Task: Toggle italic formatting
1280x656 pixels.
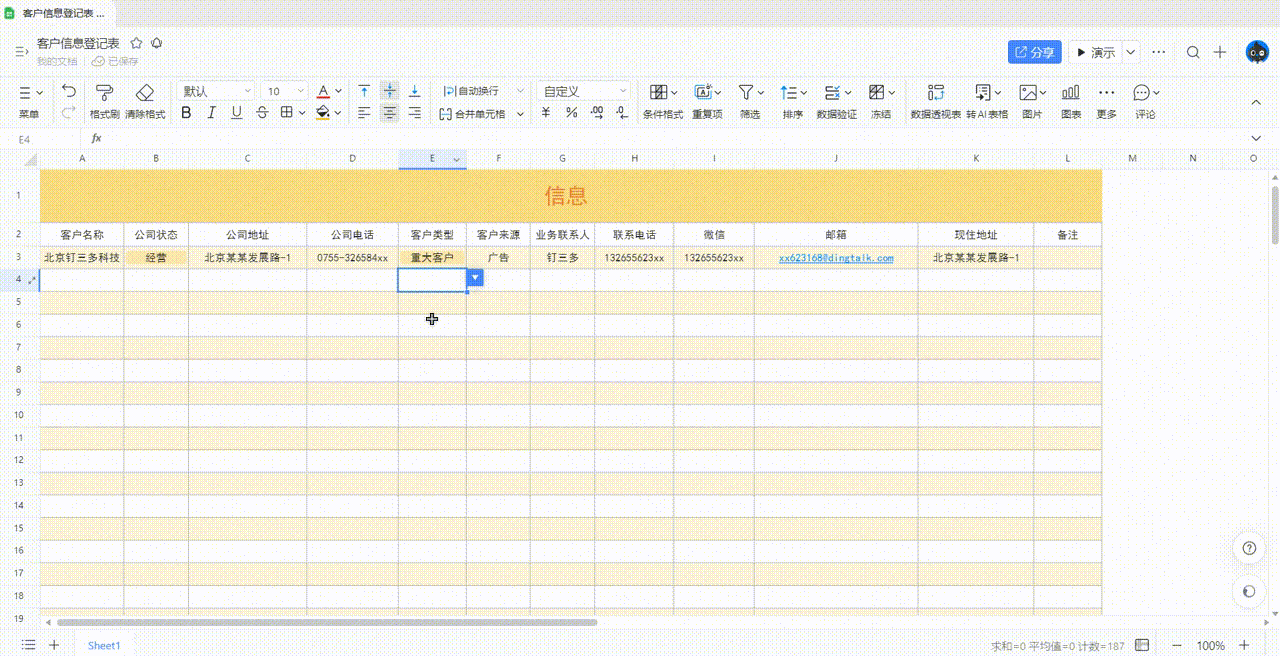Action: pos(211,113)
